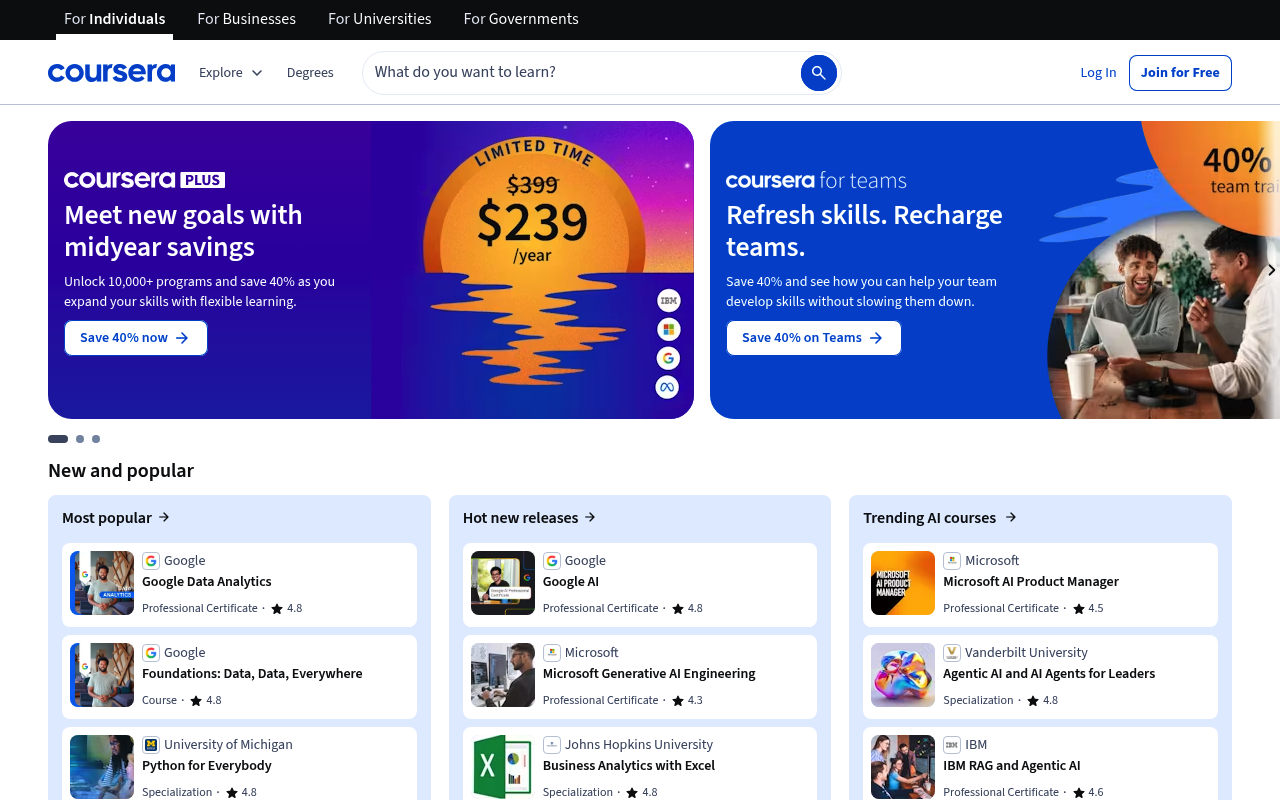
Task: Click the Meet new goals with midyear savings heading
Action: point(183,231)
